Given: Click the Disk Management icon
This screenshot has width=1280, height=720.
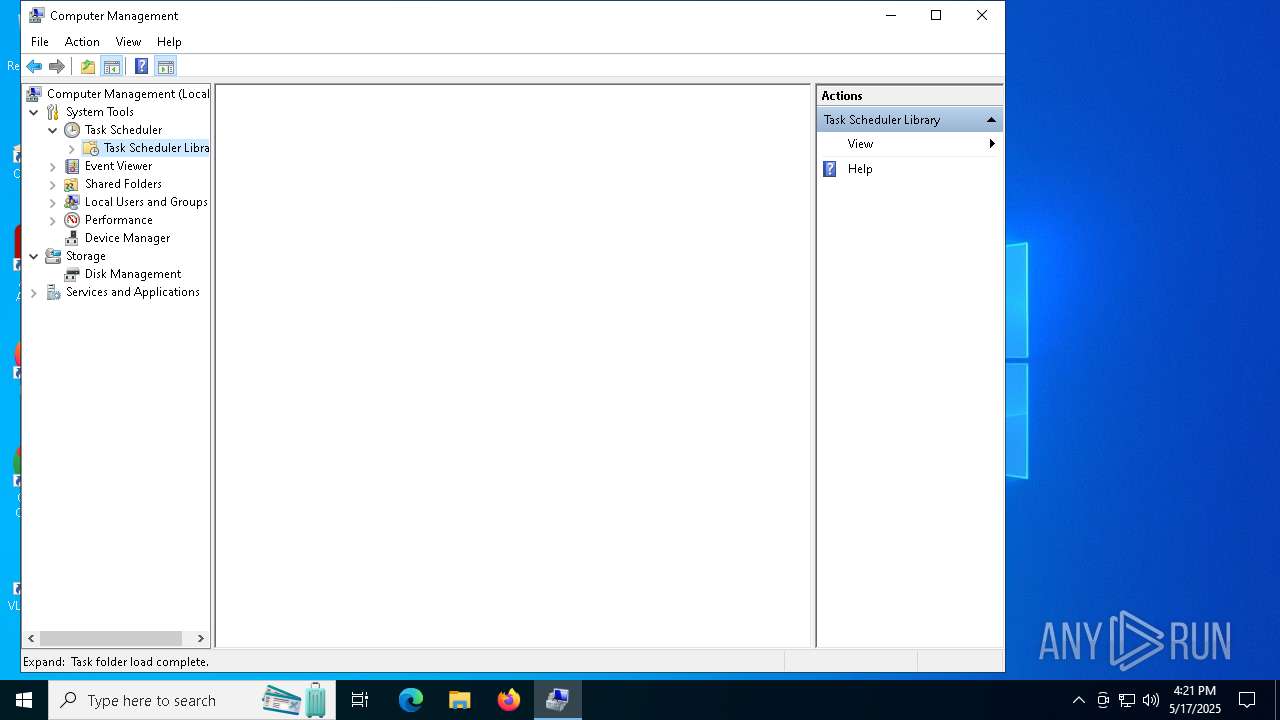Looking at the screenshot, I should coord(72,274).
